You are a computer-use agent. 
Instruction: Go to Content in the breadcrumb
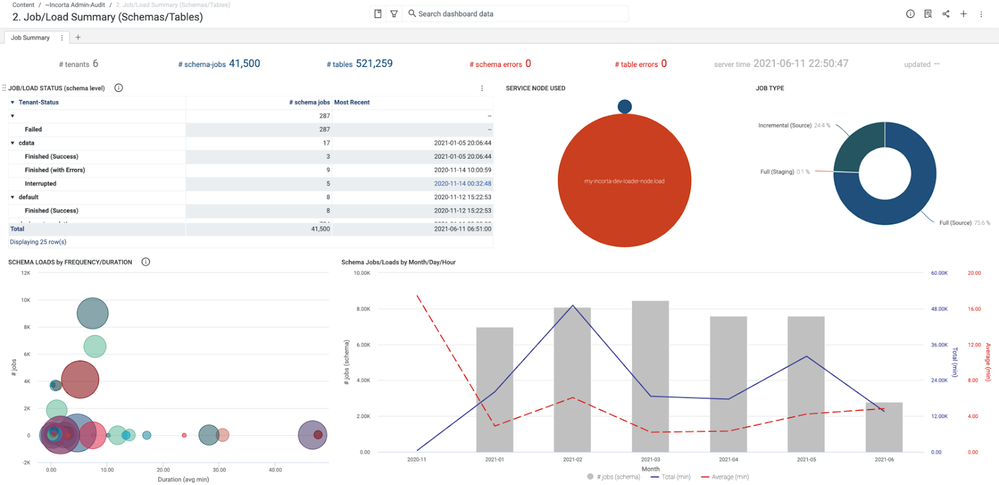(x=24, y=5)
